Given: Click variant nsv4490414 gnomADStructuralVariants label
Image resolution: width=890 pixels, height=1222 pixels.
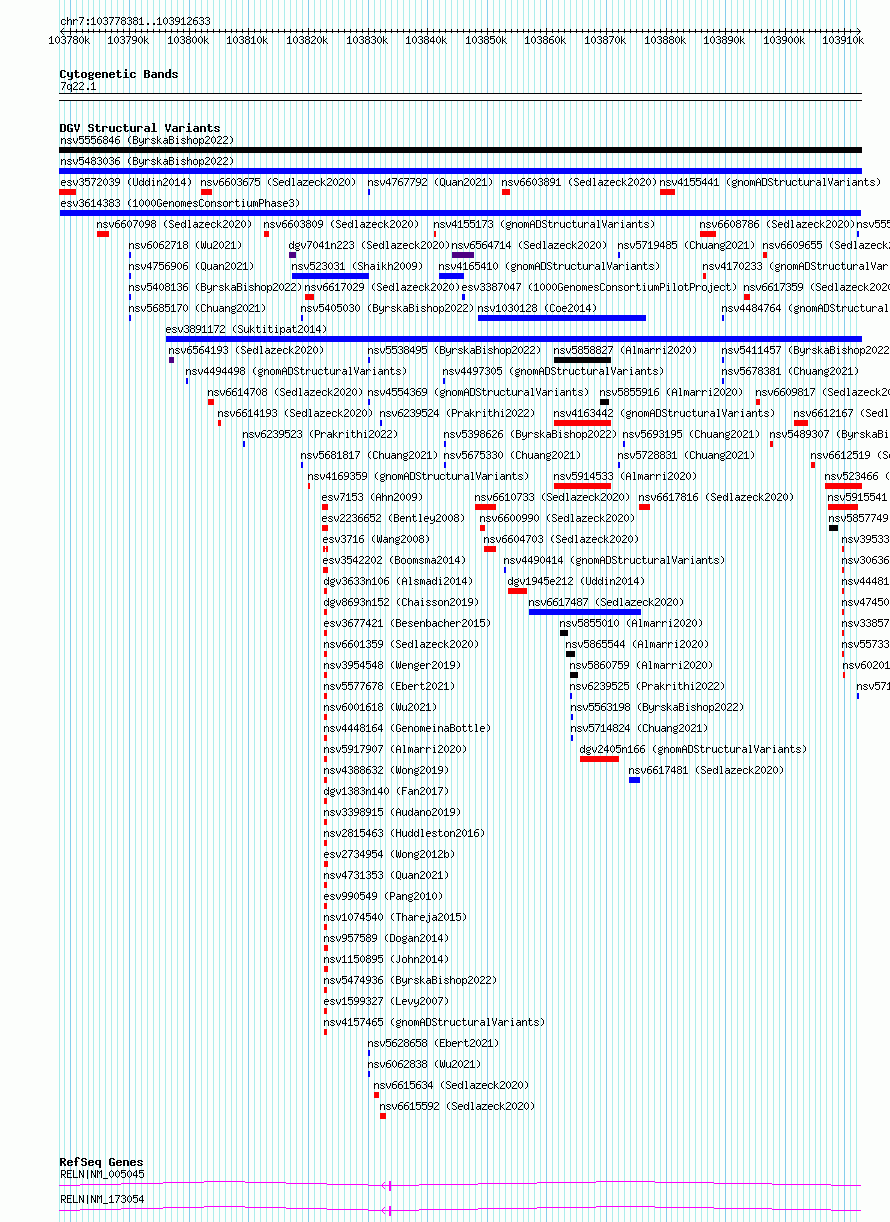Looking at the screenshot, I should click(614, 560).
